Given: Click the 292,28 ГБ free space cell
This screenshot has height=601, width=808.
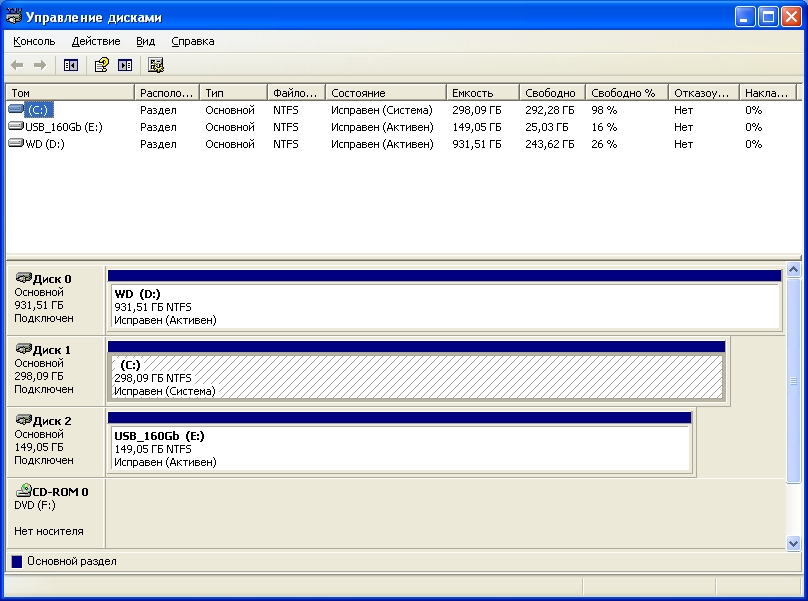Looking at the screenshot, I should (x=550, y=110).
